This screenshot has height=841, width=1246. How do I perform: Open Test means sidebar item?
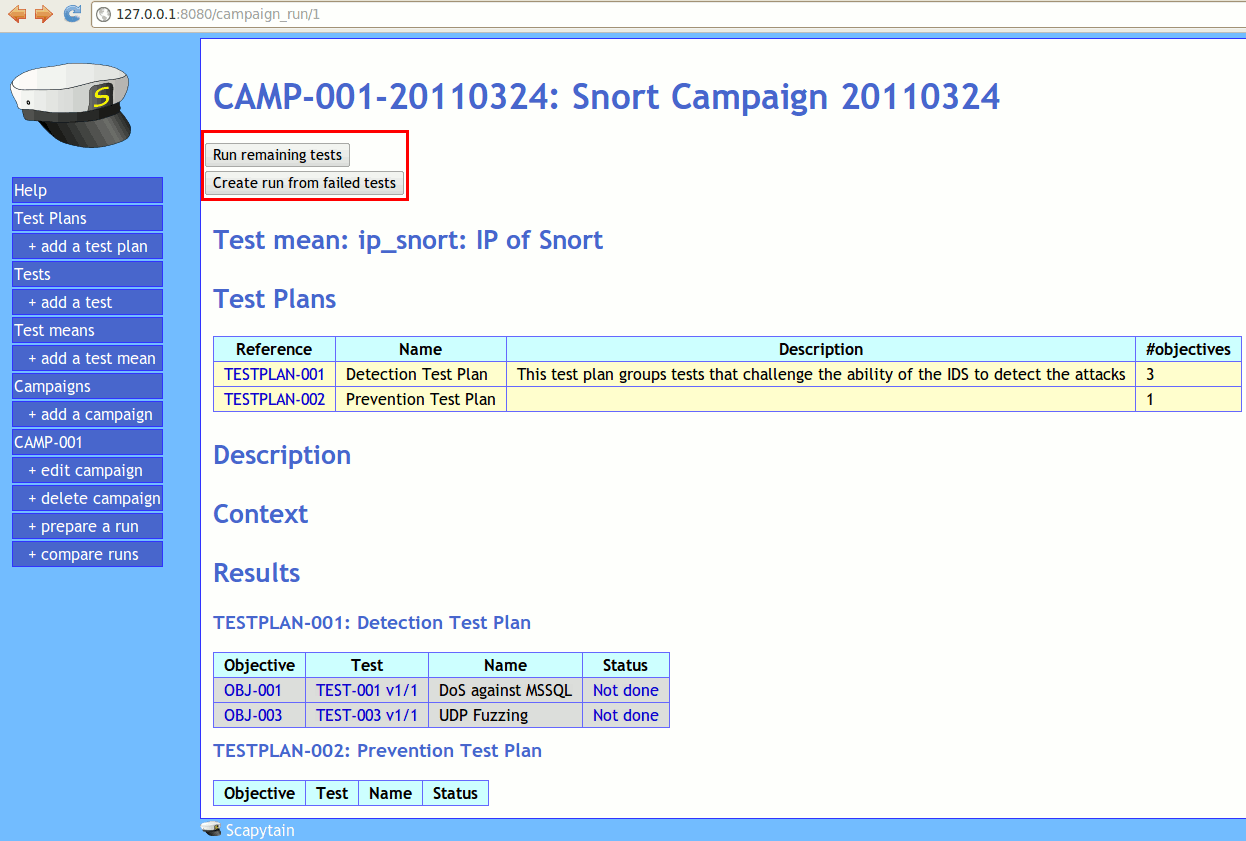(87, 330)
